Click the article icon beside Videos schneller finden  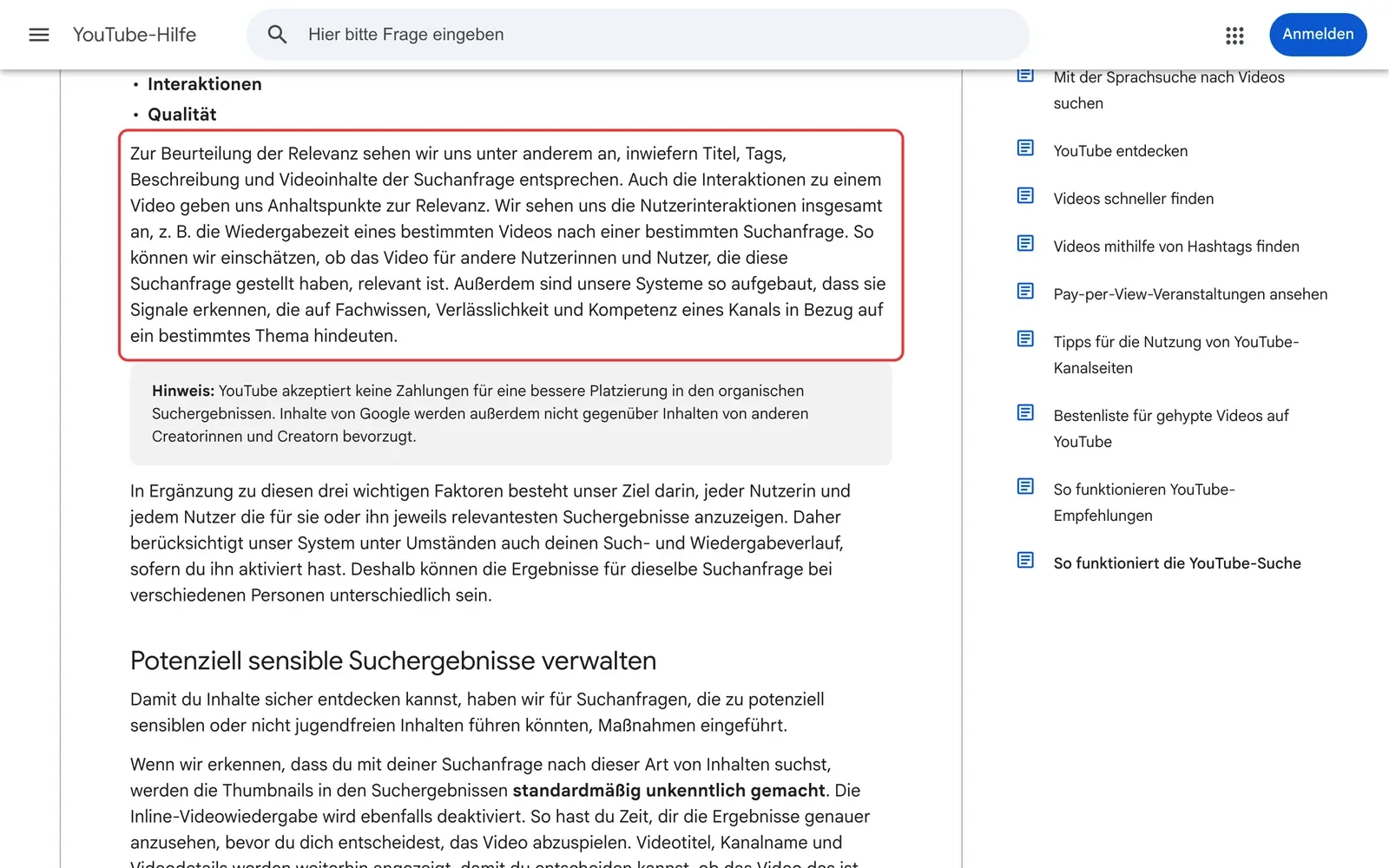click(x=1025, y=196)
